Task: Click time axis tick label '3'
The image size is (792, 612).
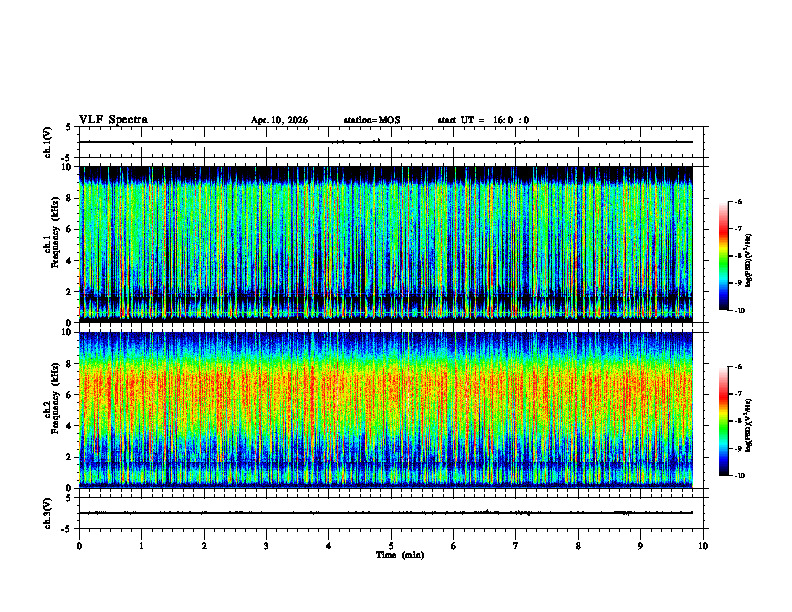Action: pyautogui.click(x=266, y=546)
